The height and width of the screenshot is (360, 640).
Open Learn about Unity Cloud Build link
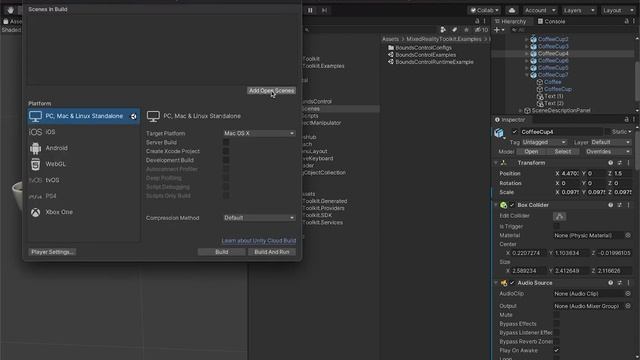pyautogui.click(x=259, y=241)
